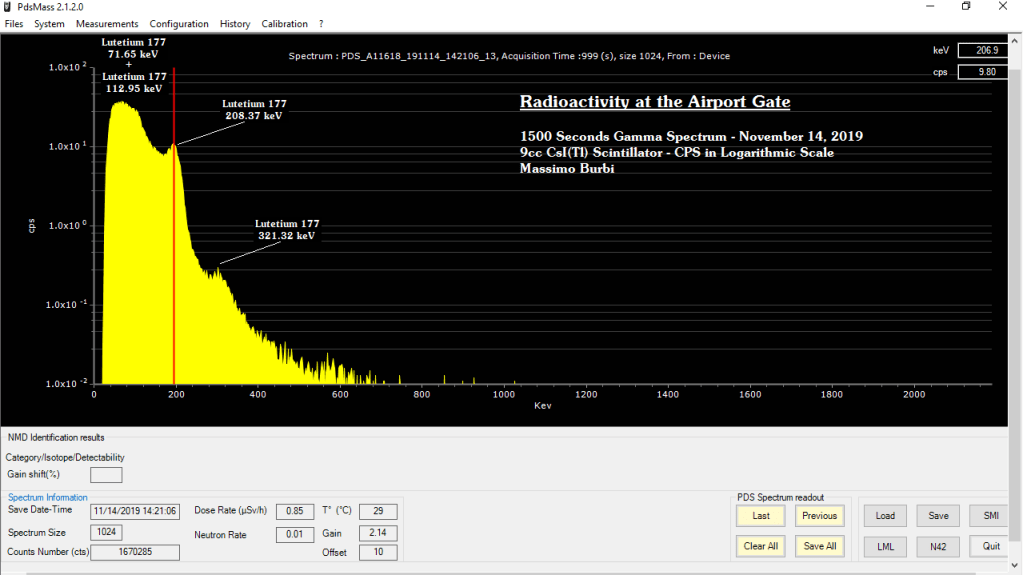1023x575 pixels.
Task: Export using the N42 button
Action: pyautogui.click(x=938, y=546)
